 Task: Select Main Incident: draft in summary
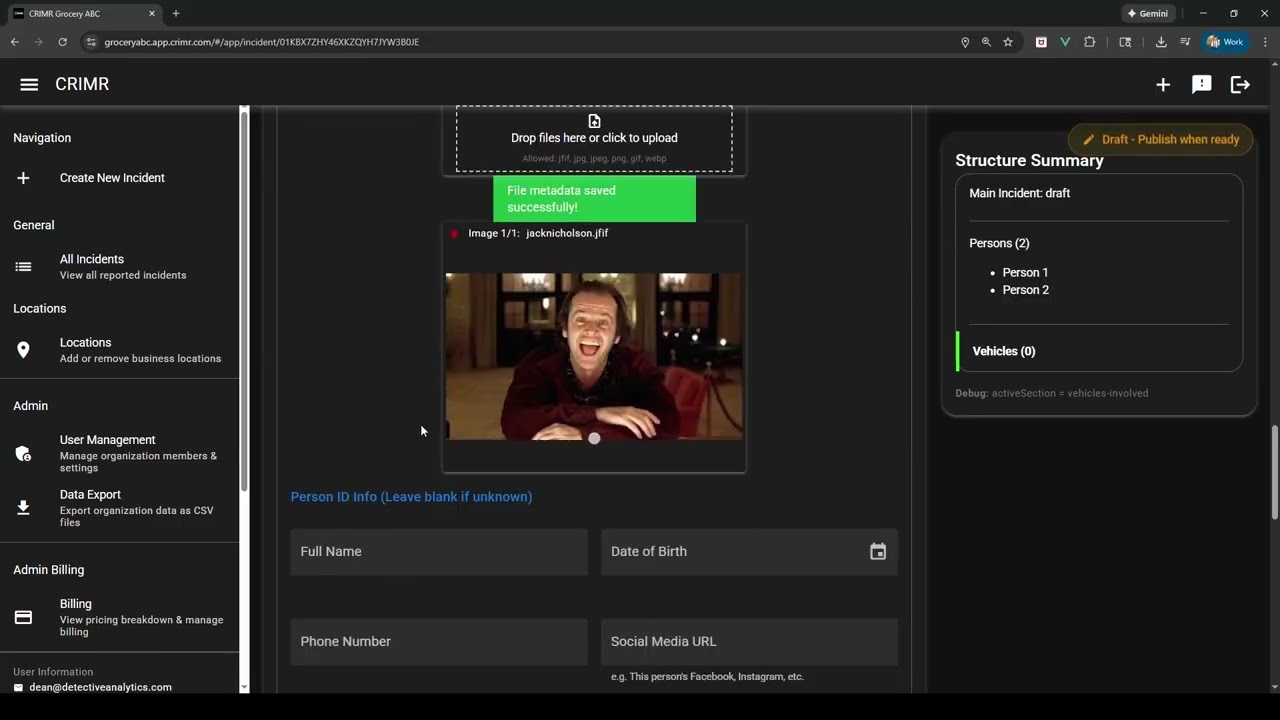click(x=1020, y=193)
